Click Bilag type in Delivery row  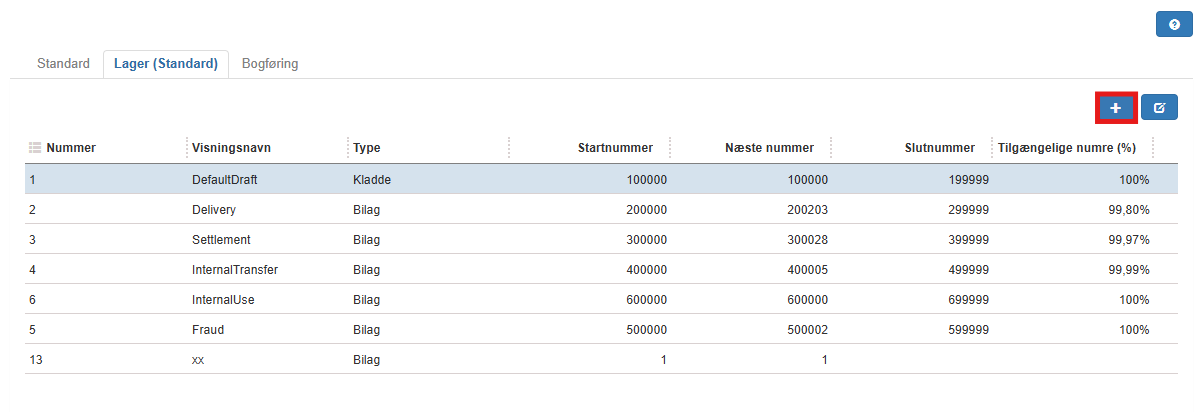click(367, 210)
